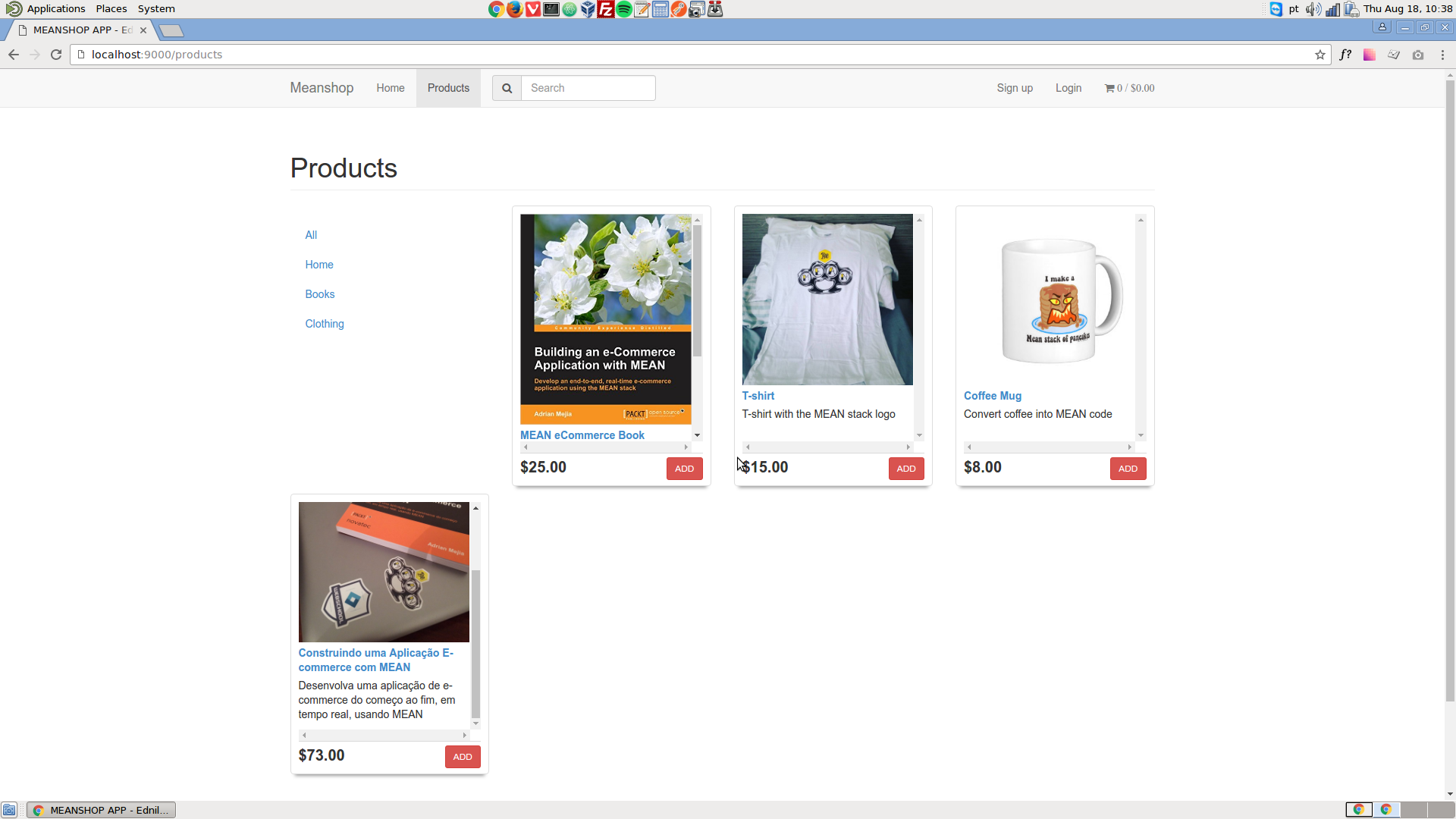Click the MEAN book cover thumbnail
The image size is (1456, 819).
click(606, 318)
